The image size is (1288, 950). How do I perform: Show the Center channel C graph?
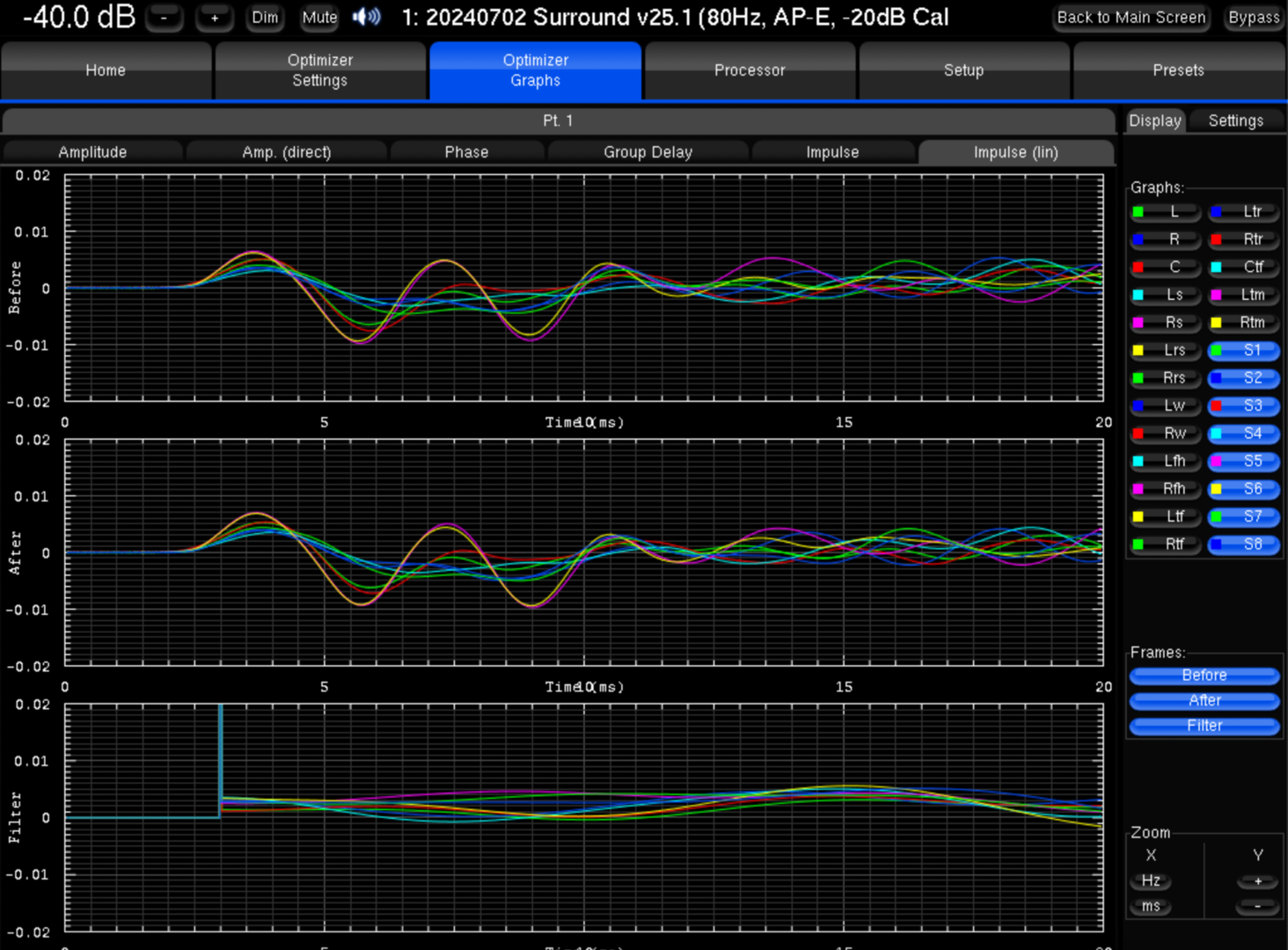(x=1167, y=267)
